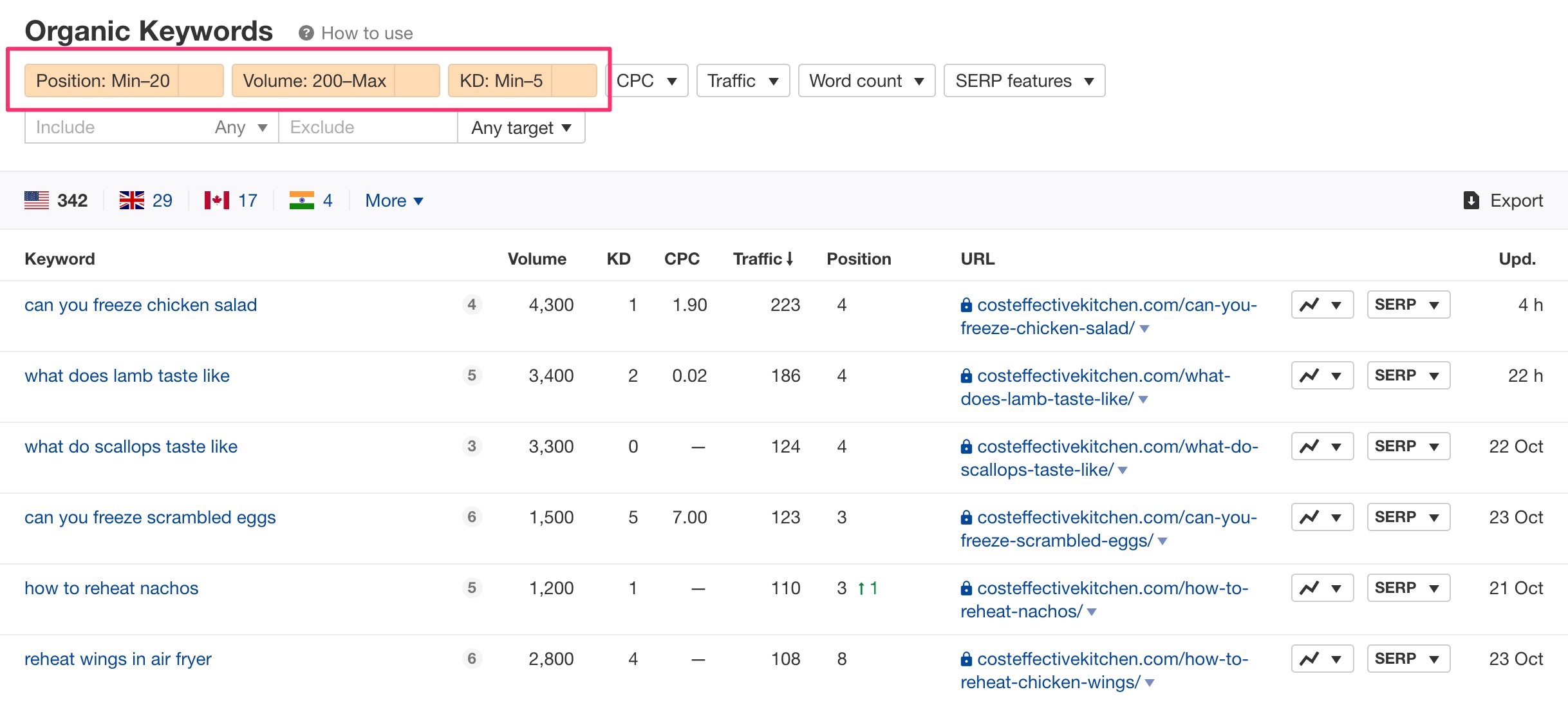Open history chart for chicken salad row
This screenshot has height=703, width=1568.
1322,305
